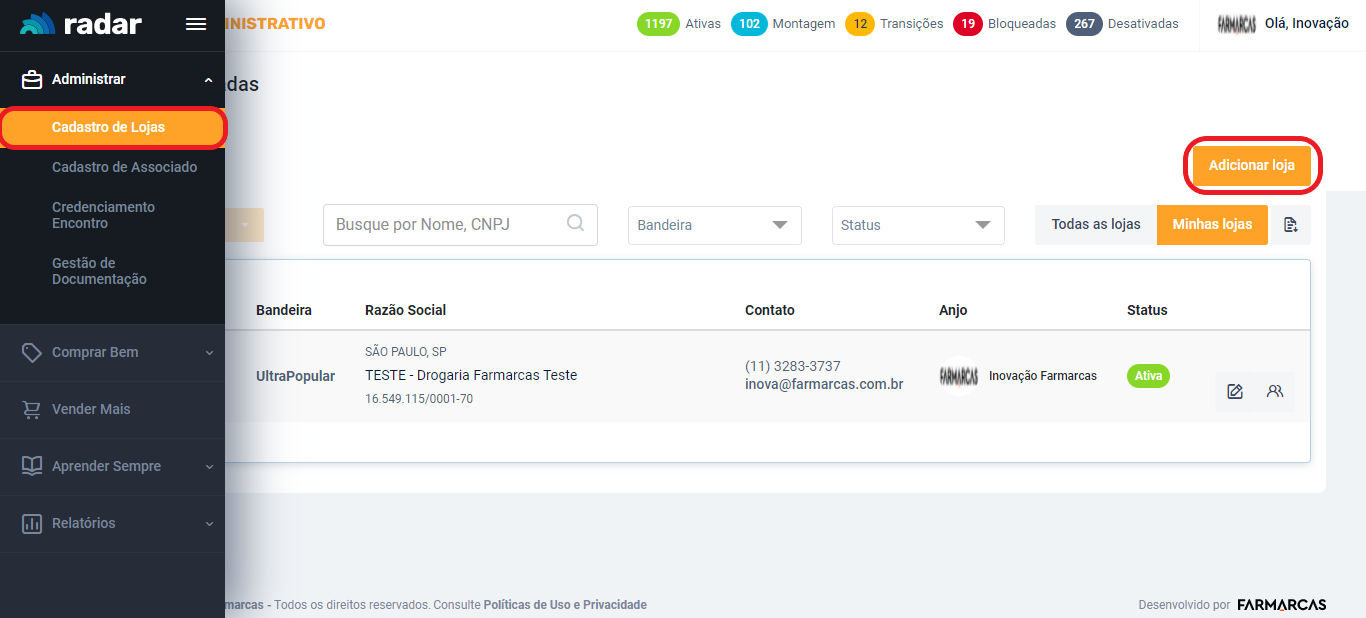1366x618 pixels.
Task: Open the Status dropdown
Action: [x=917, y=225]
